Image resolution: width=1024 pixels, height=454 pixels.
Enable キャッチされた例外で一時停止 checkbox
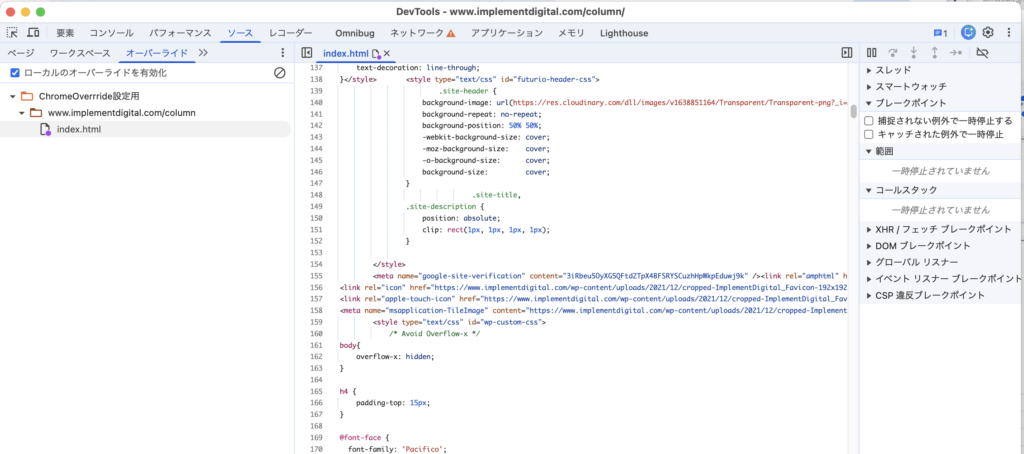(x=869, y=134)
